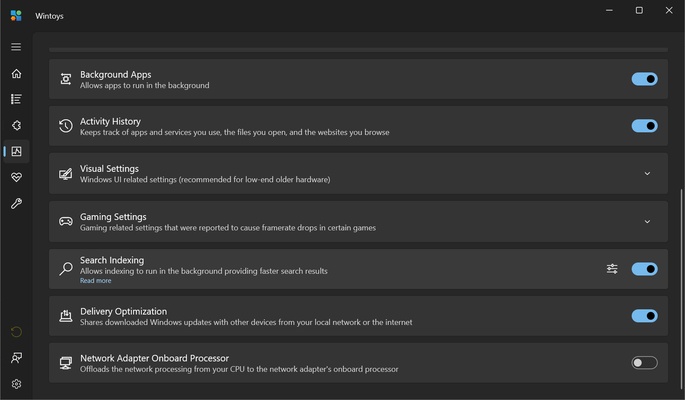Image resolution: width=685 pixels, height=400 pixels.
Task: Click 'Windows UI related settings' description
Action: [x=205, y=179]
